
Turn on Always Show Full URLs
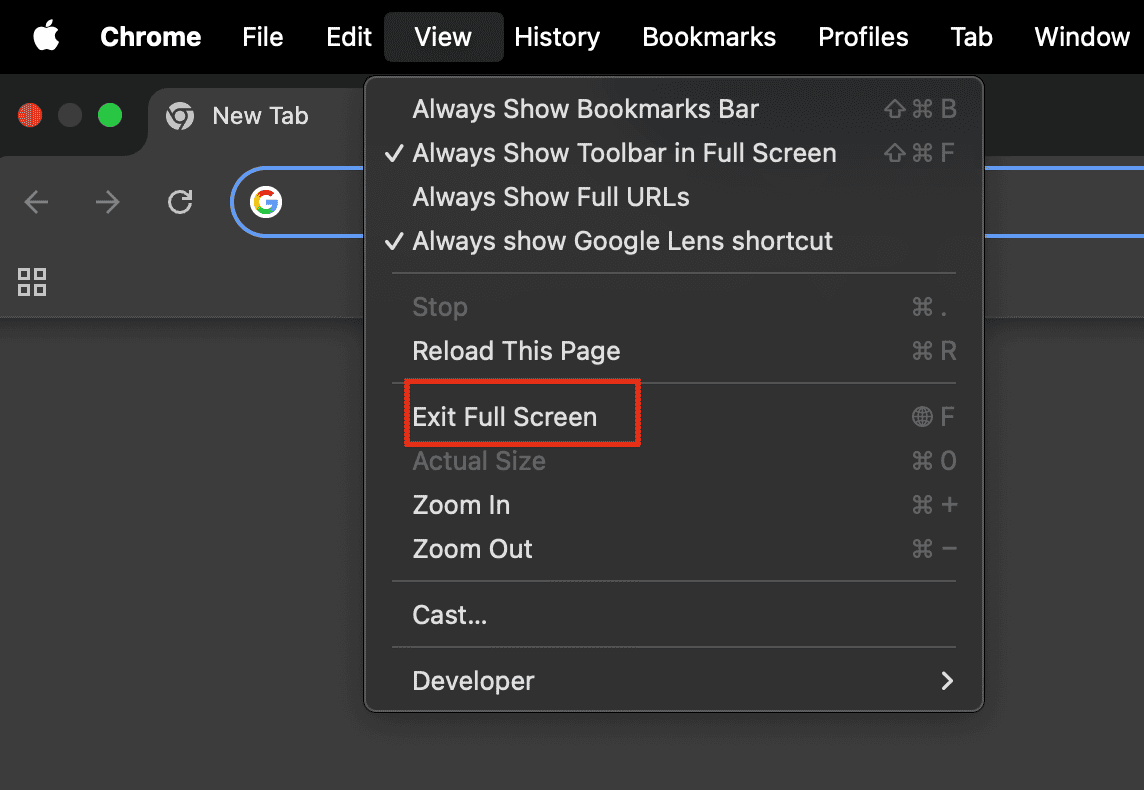coord(551,197)
